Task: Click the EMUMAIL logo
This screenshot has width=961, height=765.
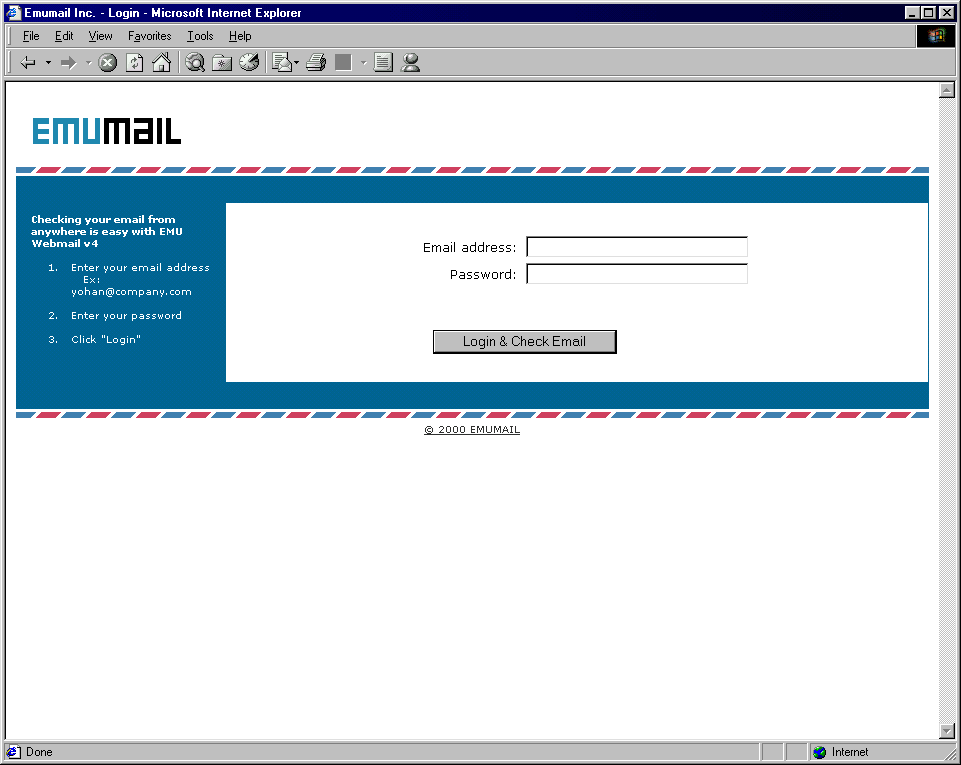Action: click(x=107, y=131)
